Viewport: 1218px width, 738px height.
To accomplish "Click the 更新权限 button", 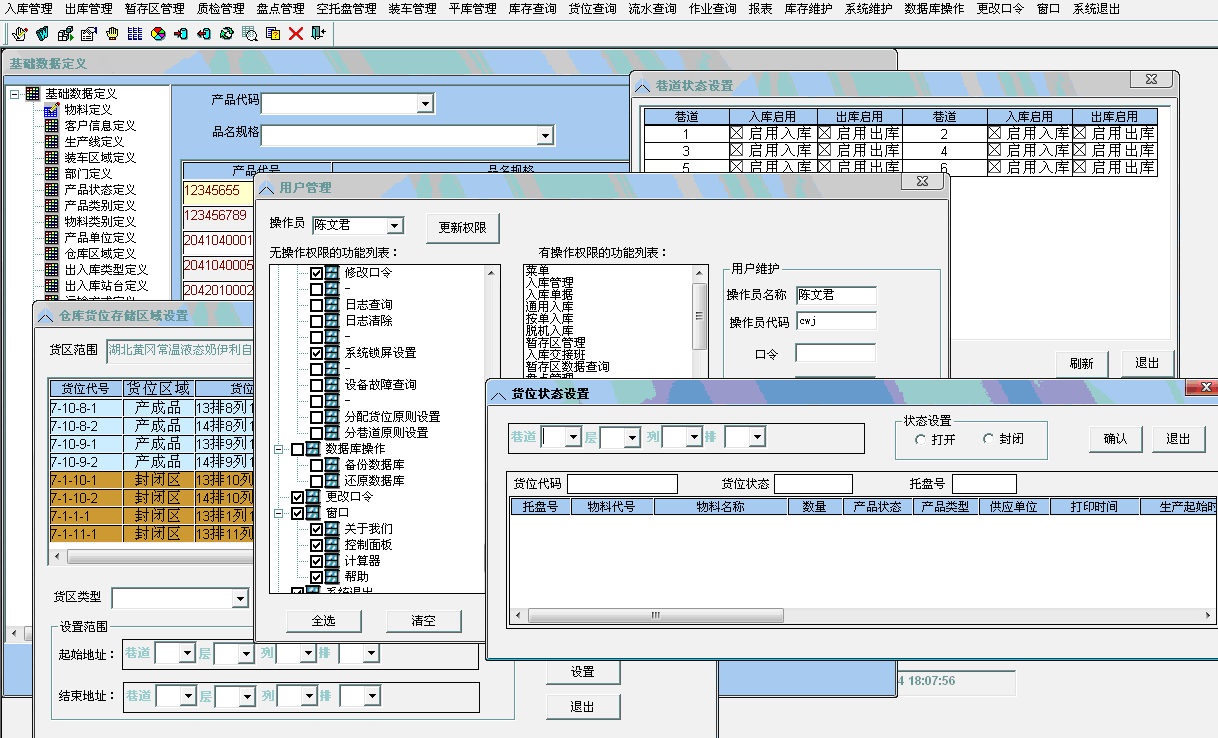I will (x=462, y=228).
